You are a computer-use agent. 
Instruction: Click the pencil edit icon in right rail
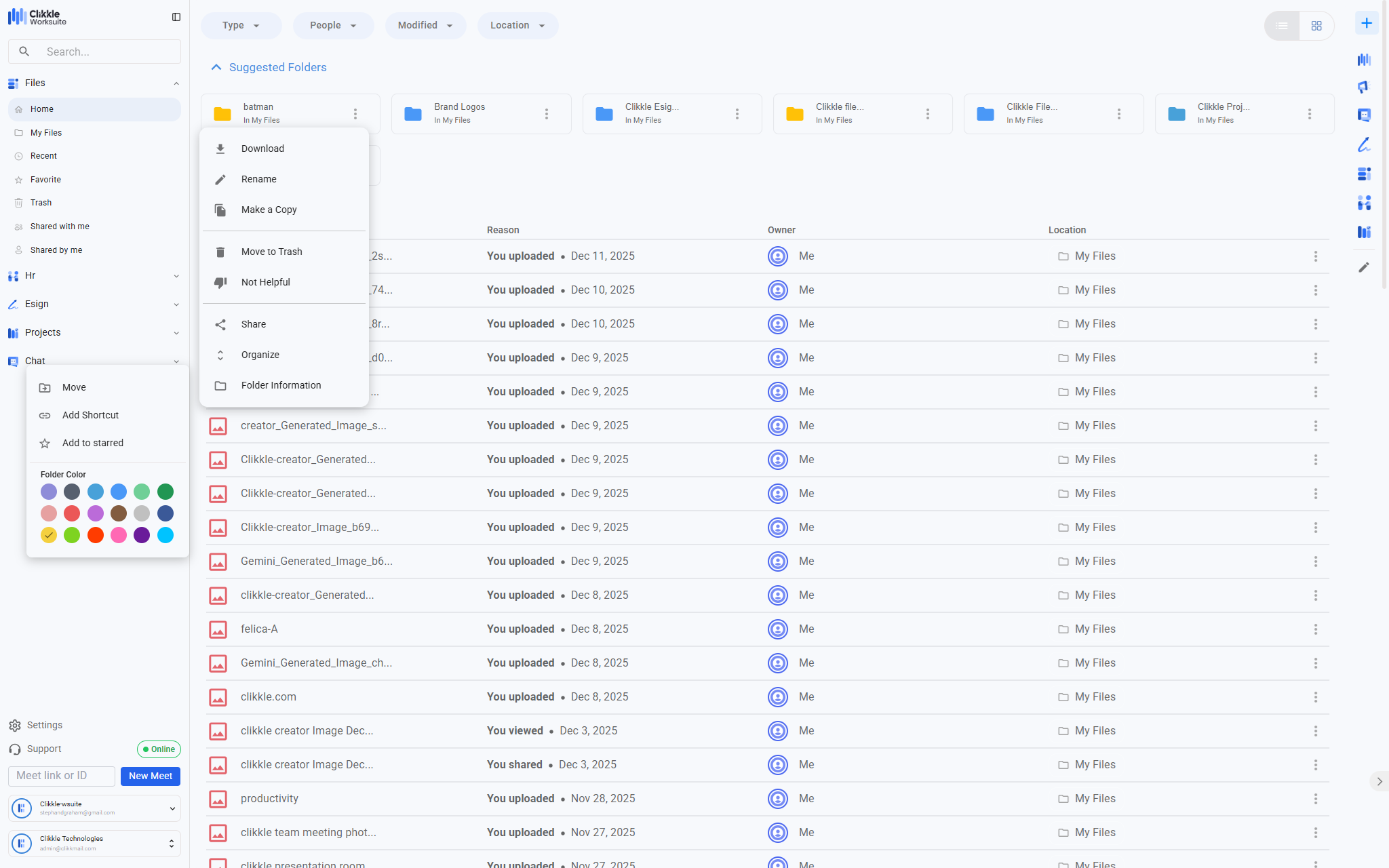click(x=1364, y=267)
